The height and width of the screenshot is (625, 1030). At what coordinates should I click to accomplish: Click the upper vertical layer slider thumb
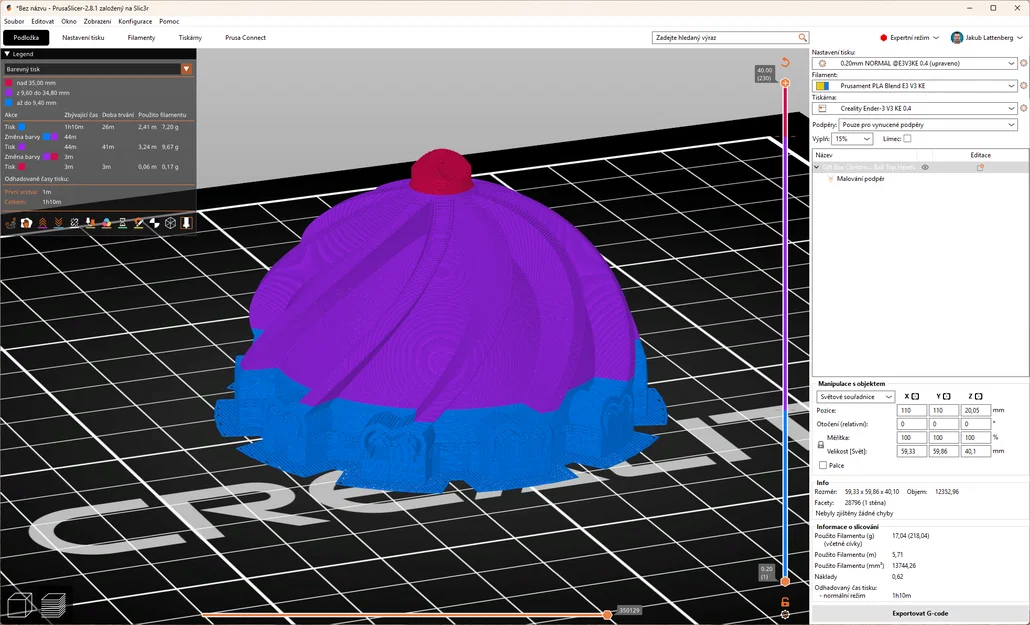click(x=785, y=83)
